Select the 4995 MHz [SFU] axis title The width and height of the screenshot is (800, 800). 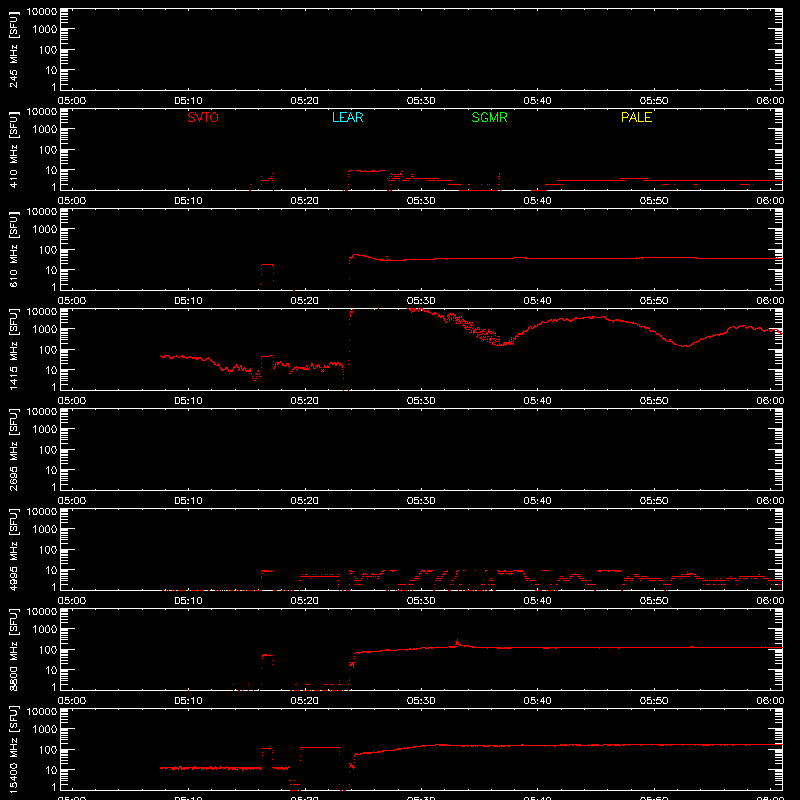point(13,549)
